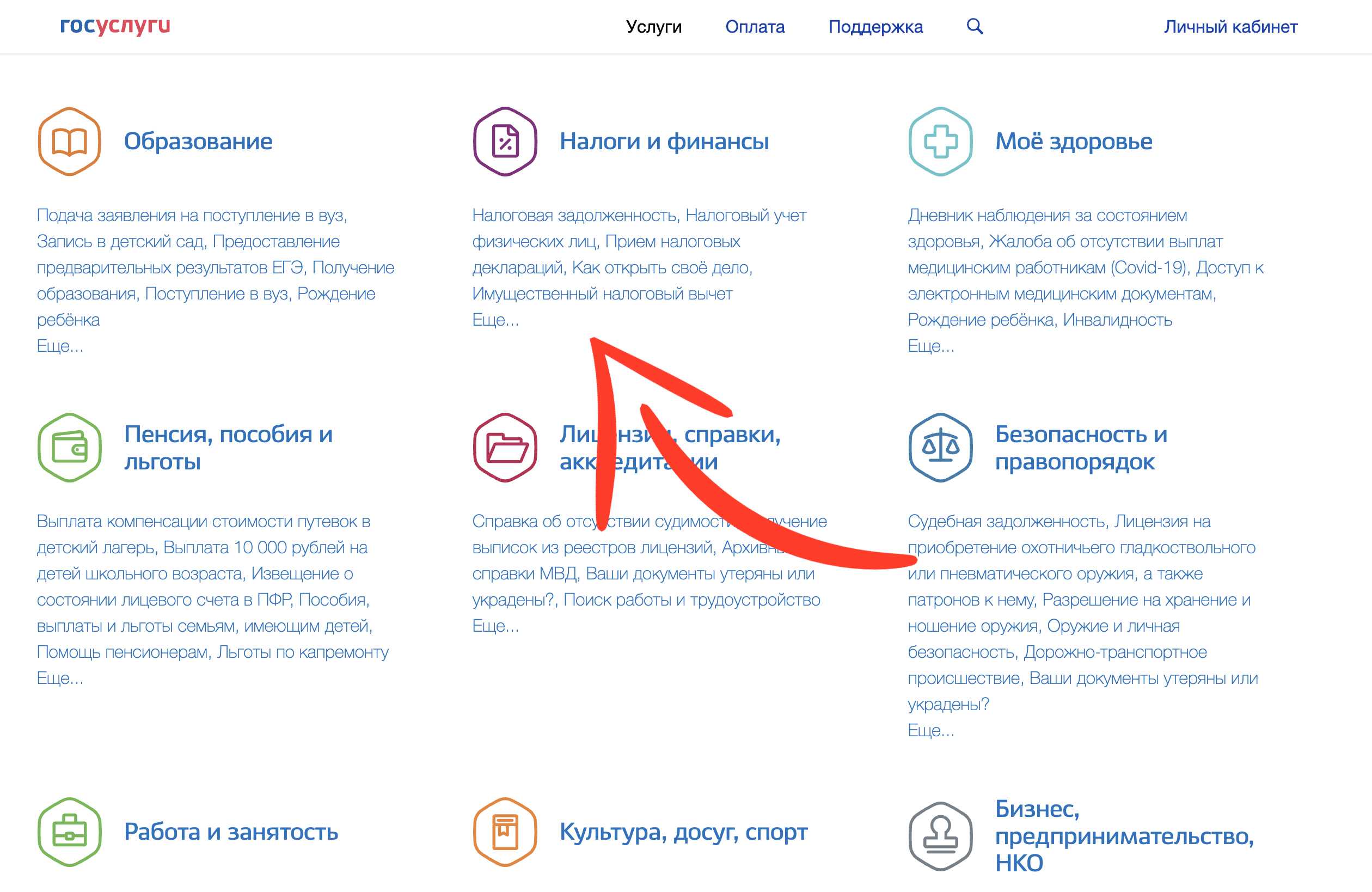Viewport: 1372px width, 892px height.
Task: Click 'Льготы по капремонту' link
Action: click(x=303, y=652)
